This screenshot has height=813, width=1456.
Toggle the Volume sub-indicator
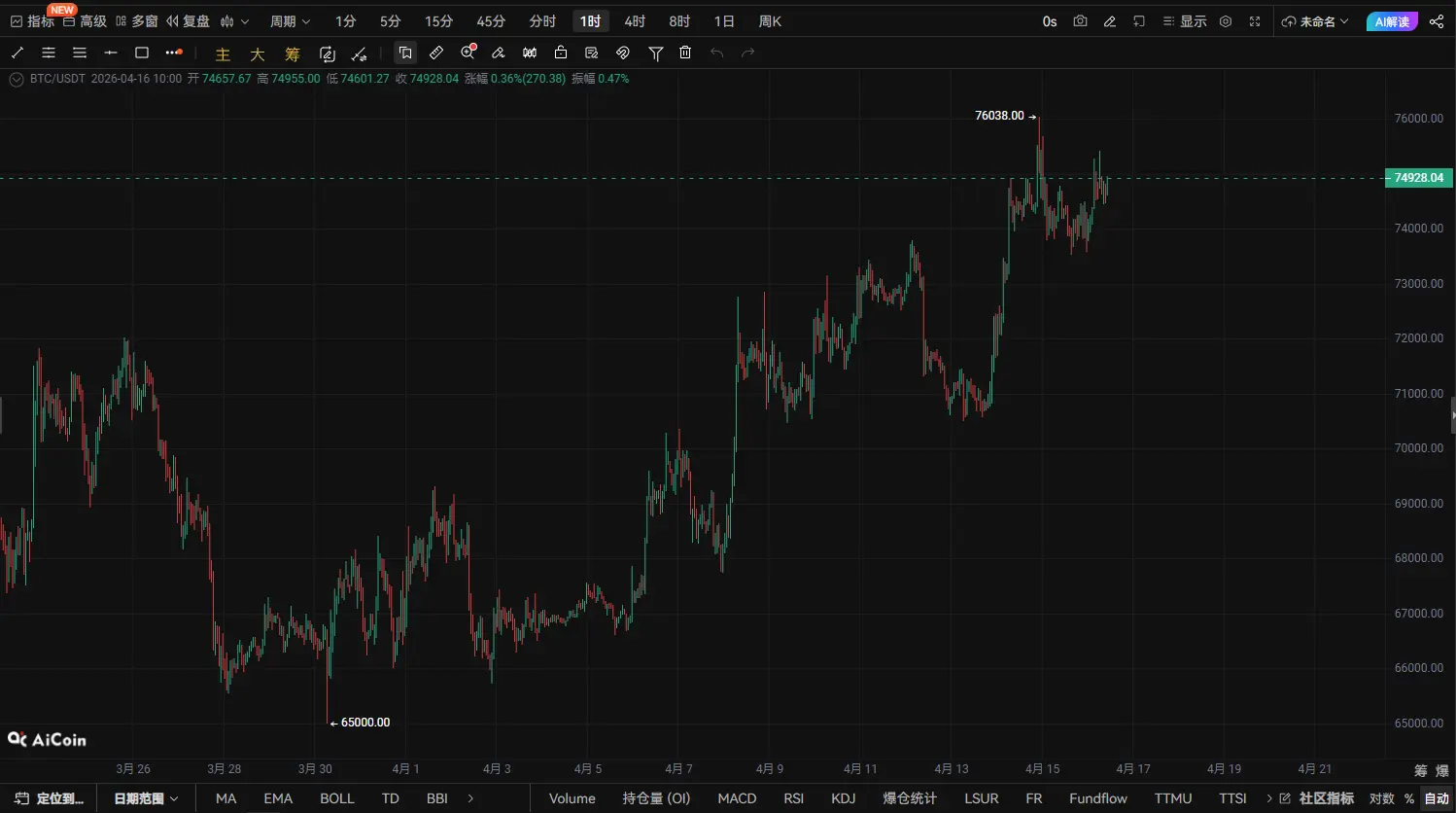(x=572, y=798)
